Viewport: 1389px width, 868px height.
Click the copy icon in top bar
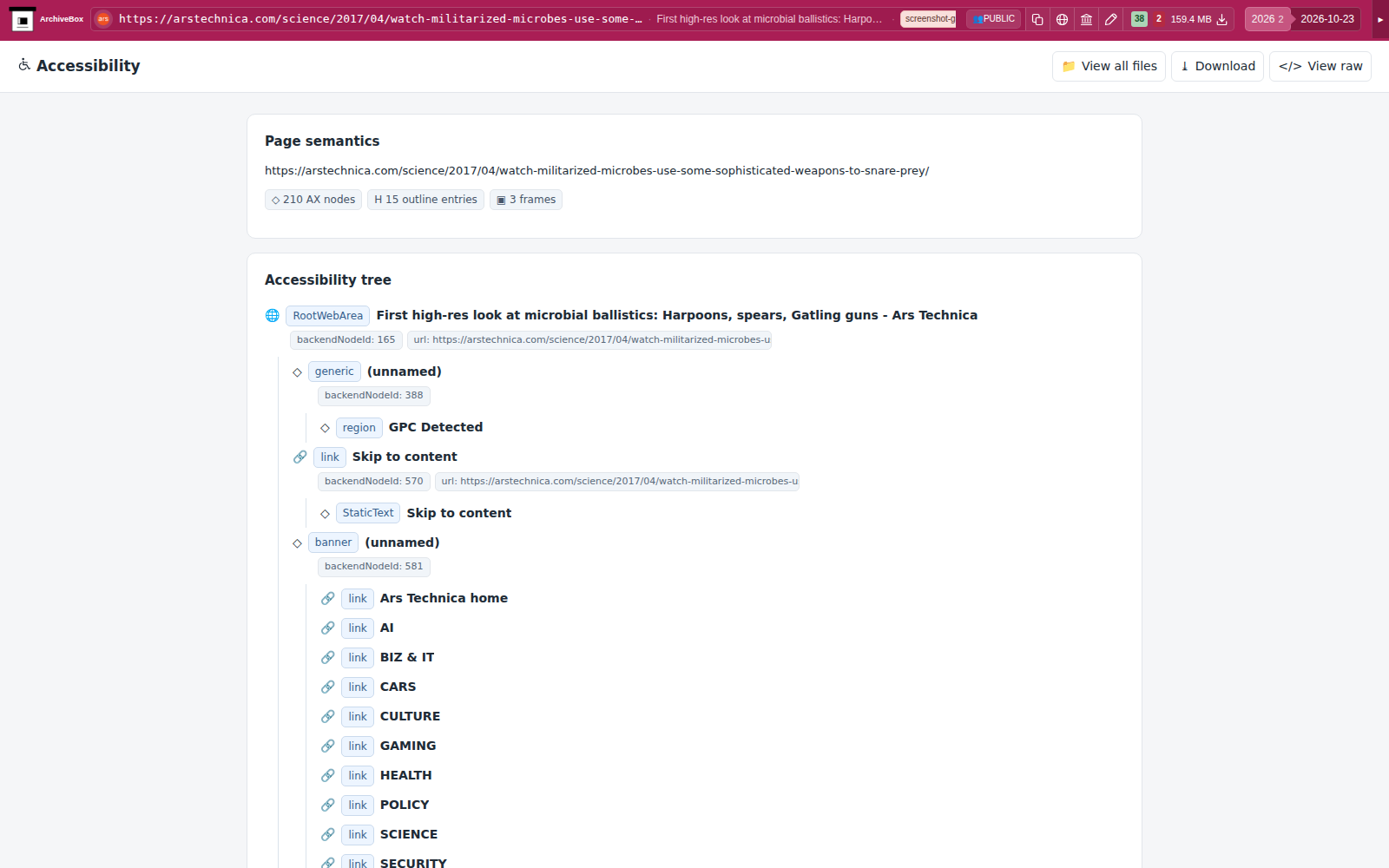[1037, 19]
